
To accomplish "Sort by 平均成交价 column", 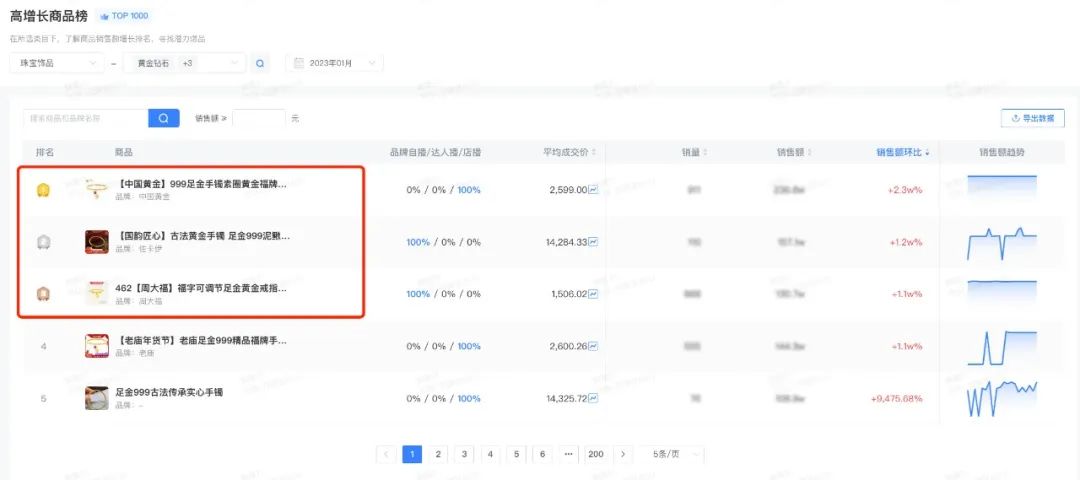I will (569, 152).
